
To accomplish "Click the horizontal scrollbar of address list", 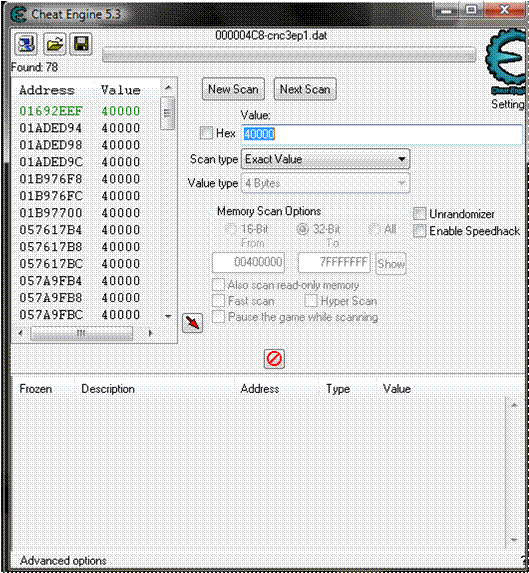I will 85,333.
